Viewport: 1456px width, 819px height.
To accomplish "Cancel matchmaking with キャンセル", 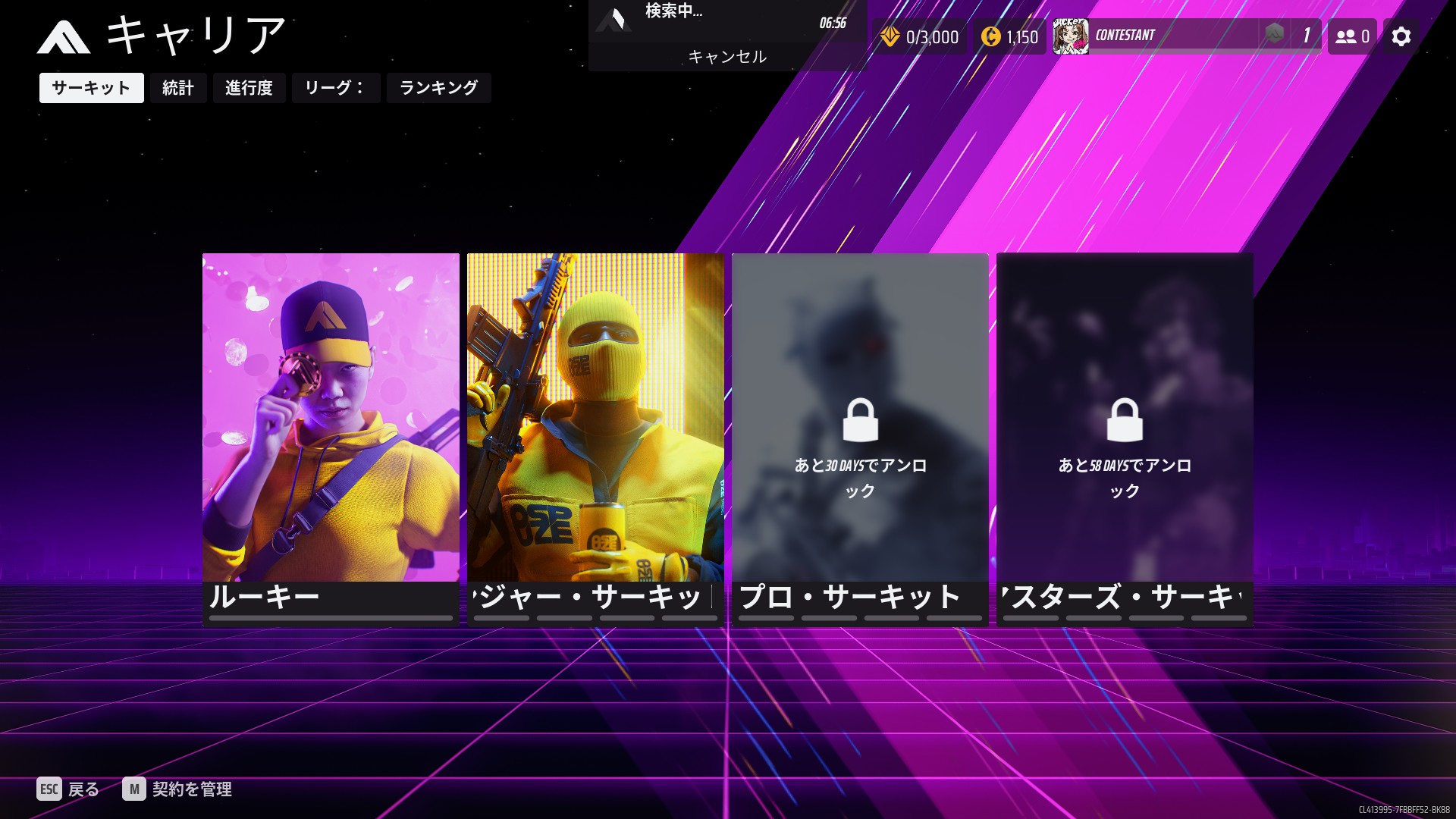I will point(727,57).
